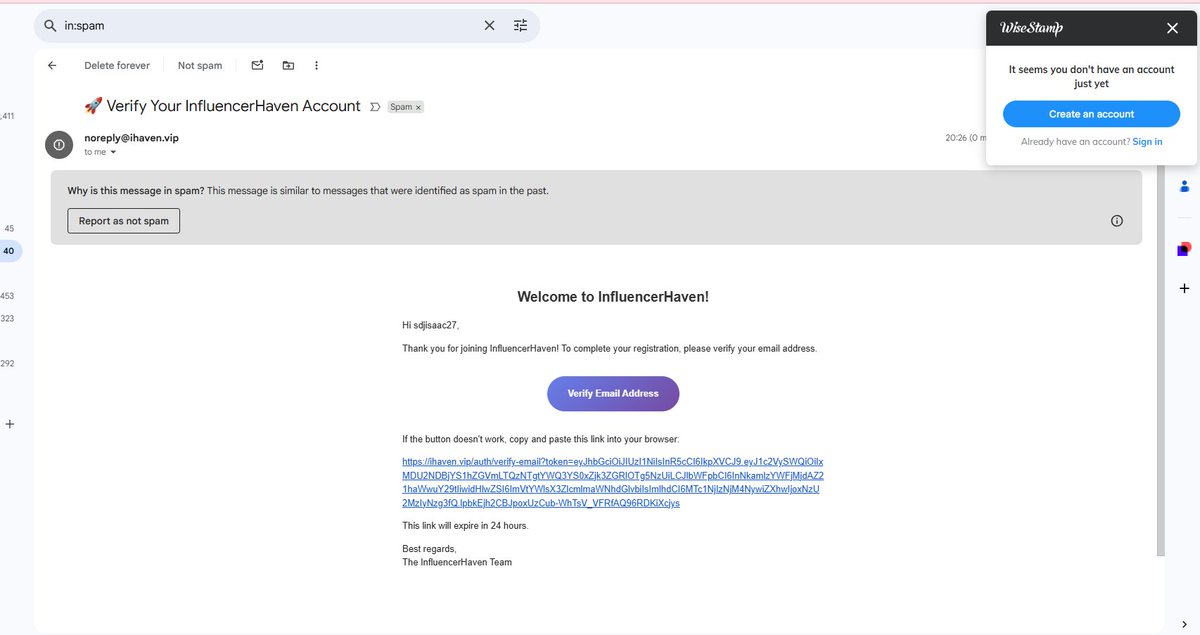Click the subject Verify Your InfluencerHaven Account

233,106
